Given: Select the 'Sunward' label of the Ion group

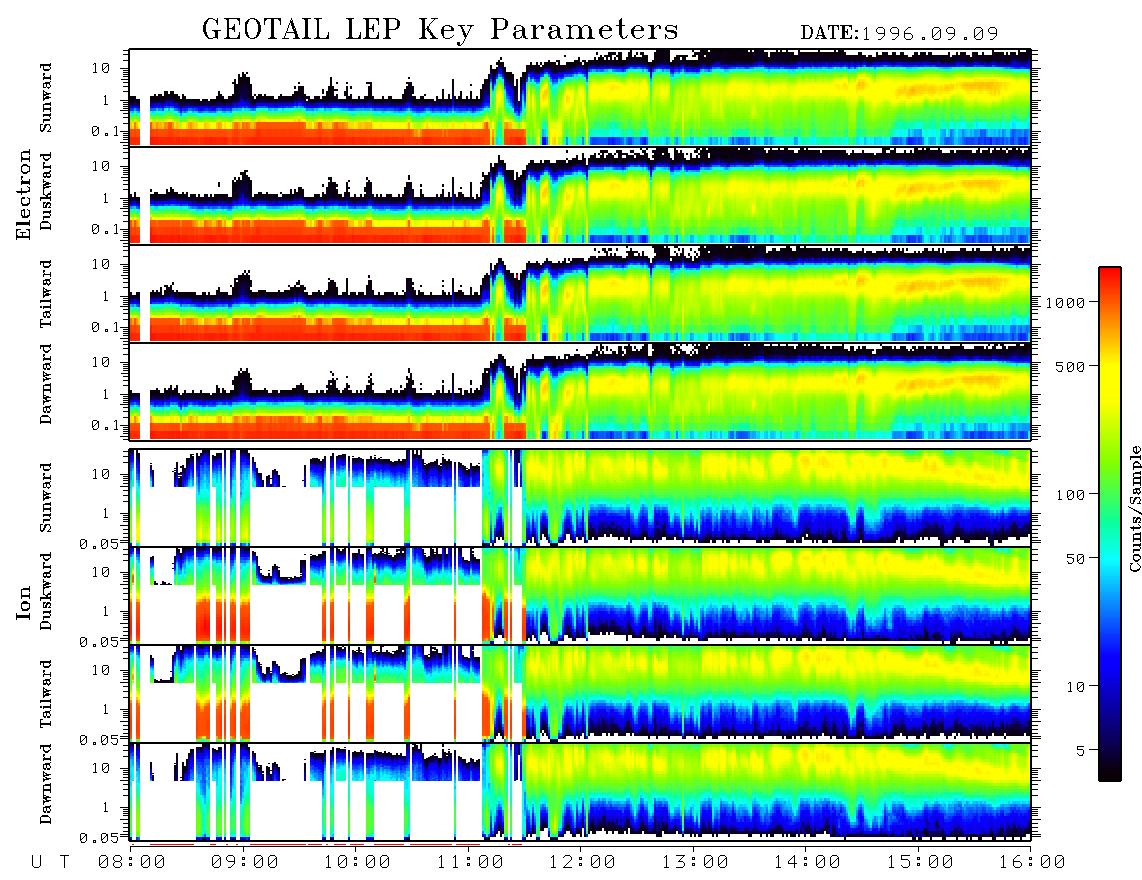Looking at the screenshot, I should pos(46,497).
